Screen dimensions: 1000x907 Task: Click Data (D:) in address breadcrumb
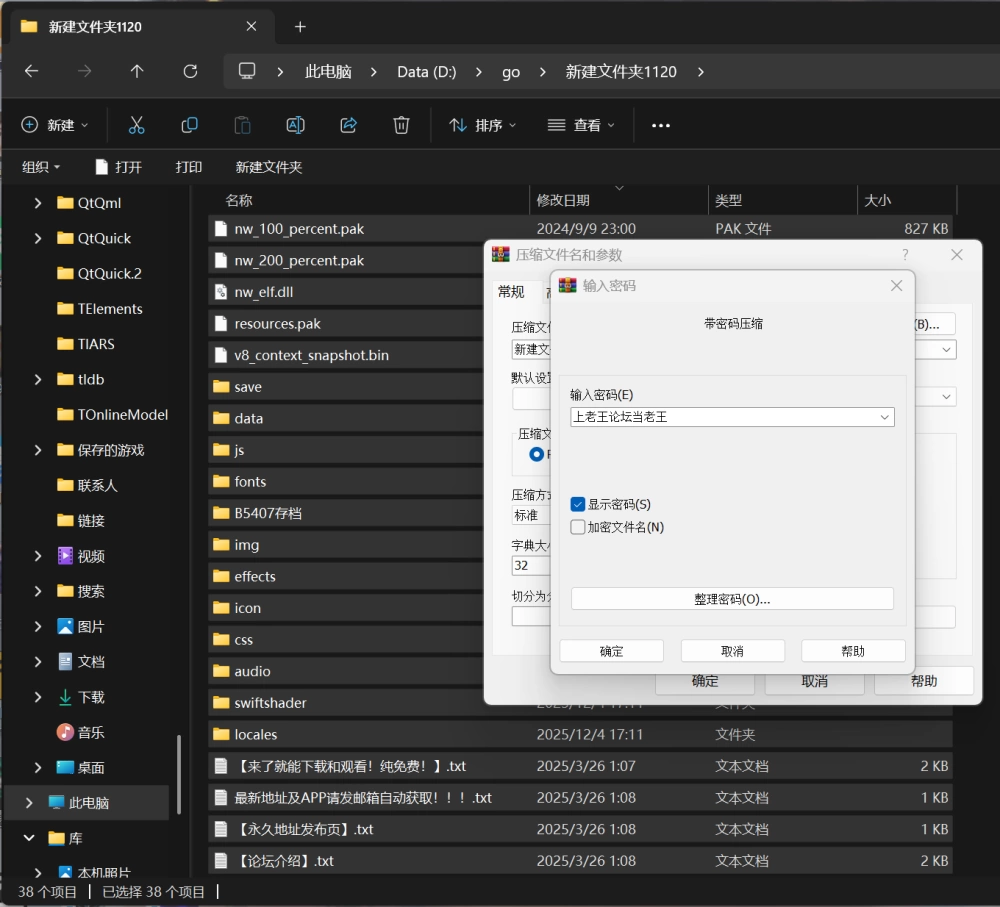pos(427,71)
